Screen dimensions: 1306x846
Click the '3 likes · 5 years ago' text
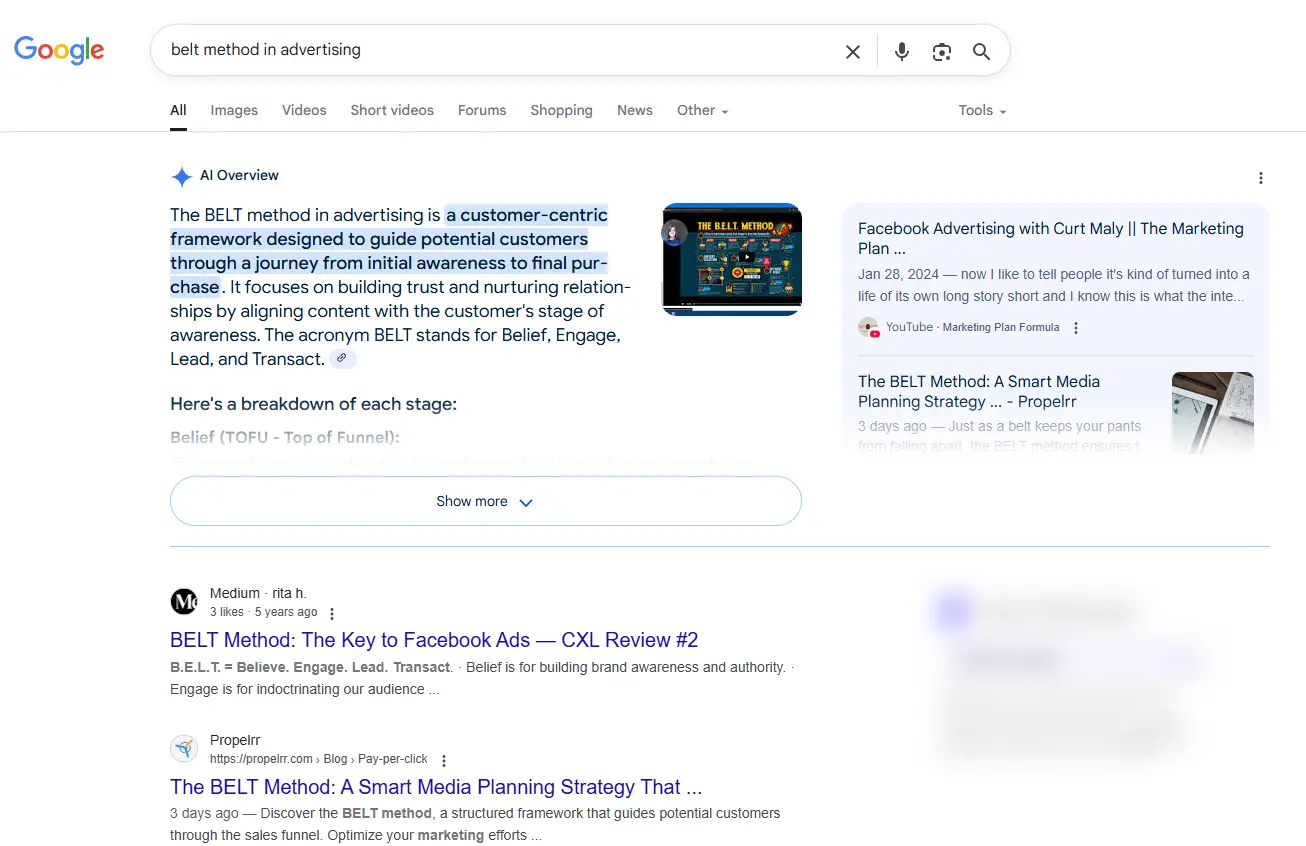pyautogui.click(x=263, y=612)
